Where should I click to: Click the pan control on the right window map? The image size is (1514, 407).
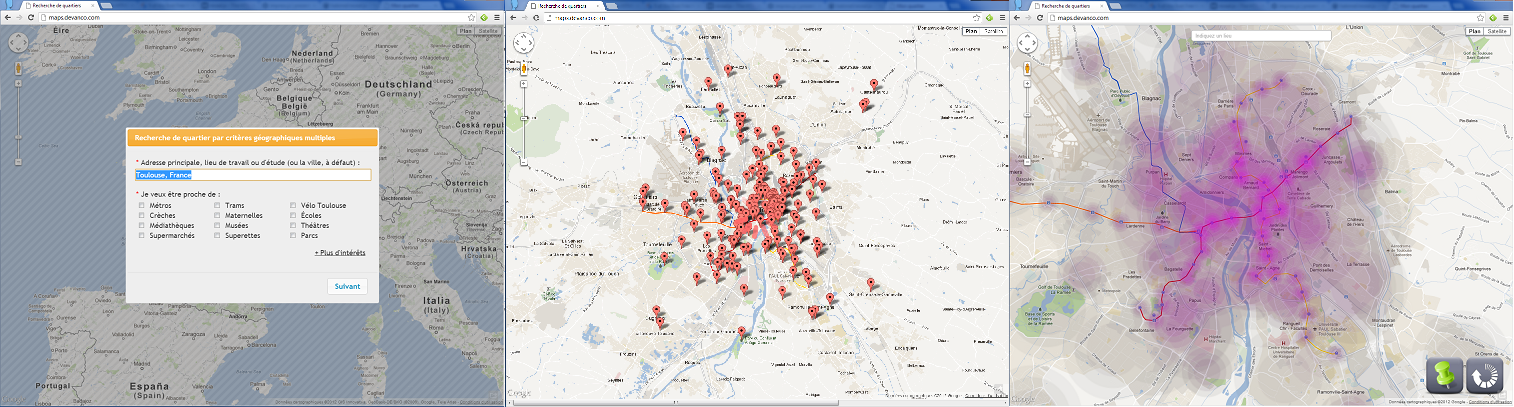click(x=1027, y=42)
